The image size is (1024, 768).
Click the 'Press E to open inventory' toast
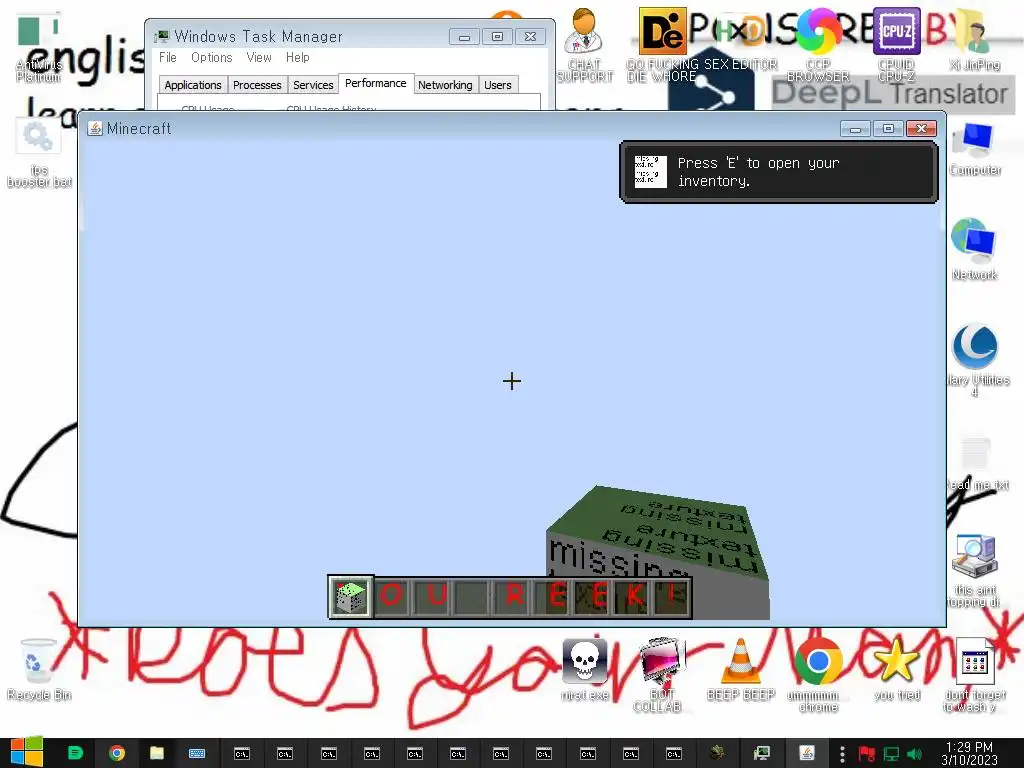pyautogui.click(x=778, y=172)
